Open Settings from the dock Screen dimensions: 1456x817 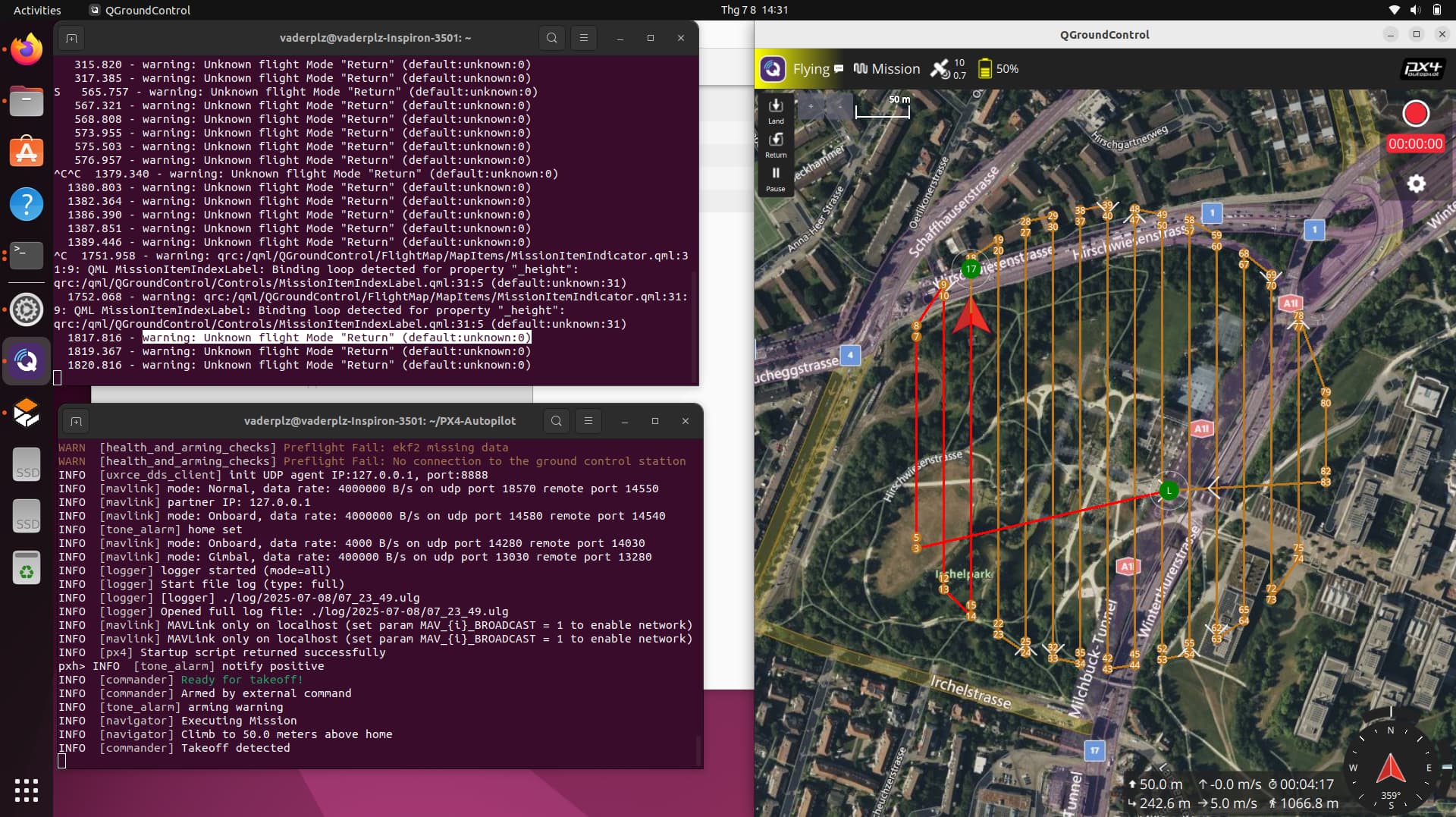[27, 310]
